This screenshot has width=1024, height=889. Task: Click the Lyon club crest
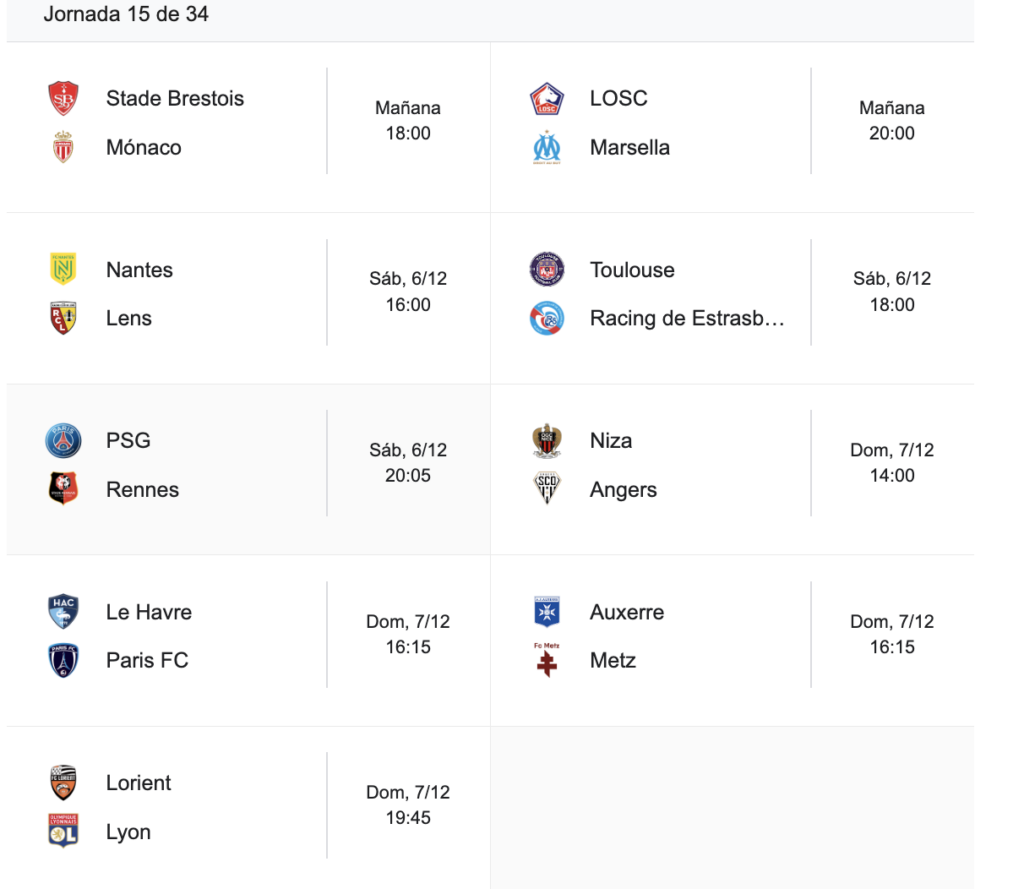63,831
